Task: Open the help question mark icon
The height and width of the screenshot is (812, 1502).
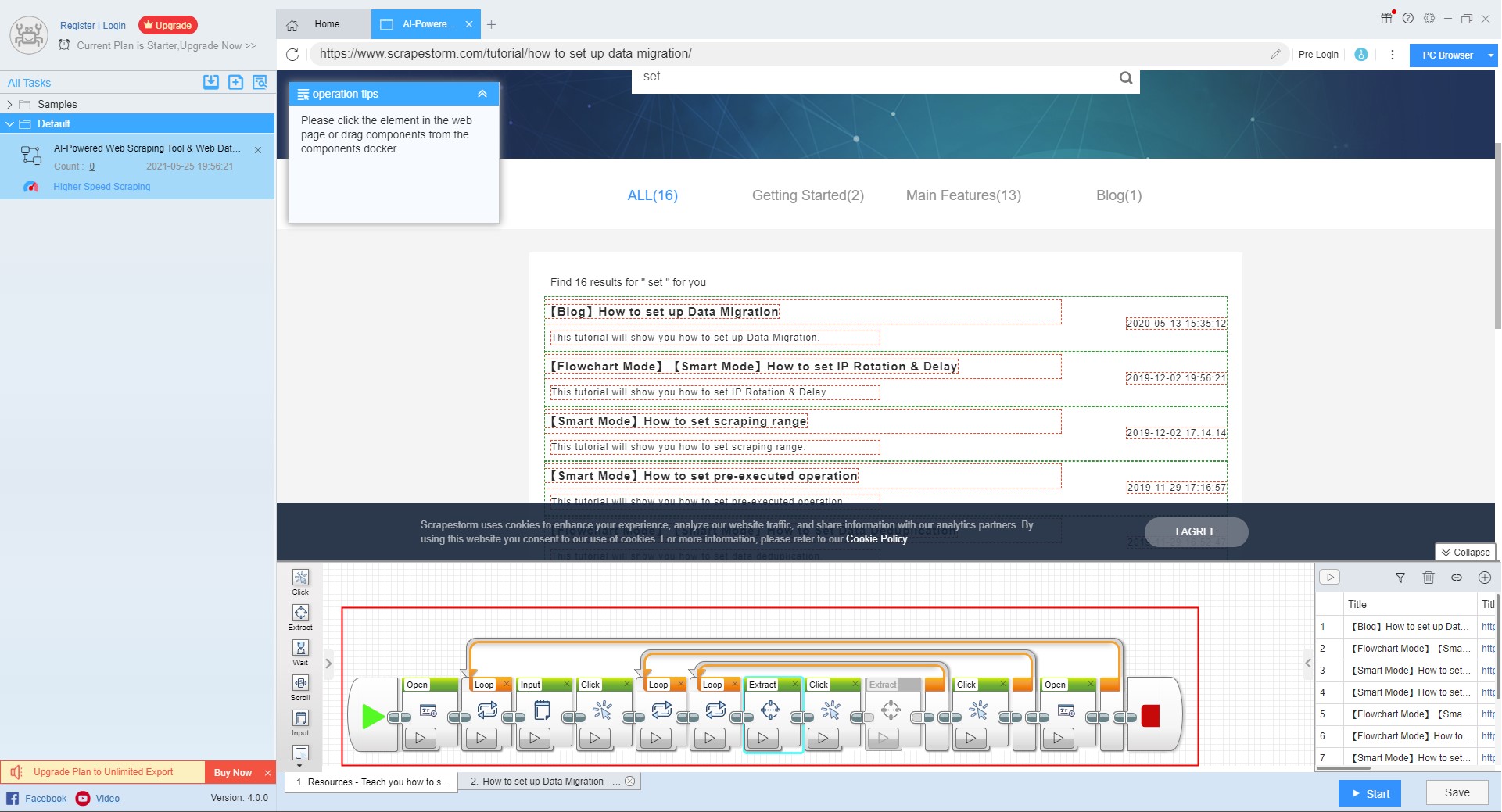Action: (x=1408, y=18)
